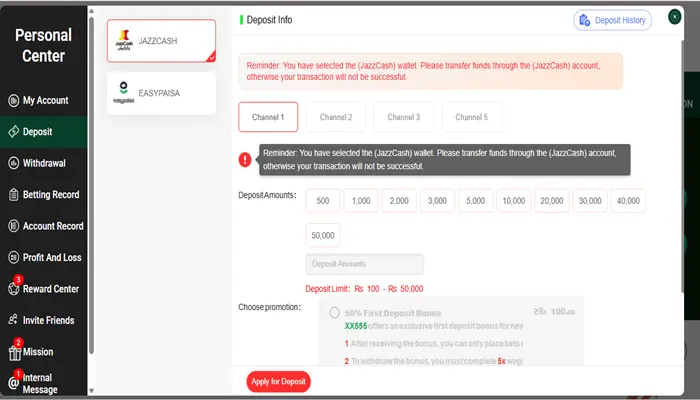This screenshot has height=400, width=700.
Task: Go to Betting Record
Action: pos(43,195)
